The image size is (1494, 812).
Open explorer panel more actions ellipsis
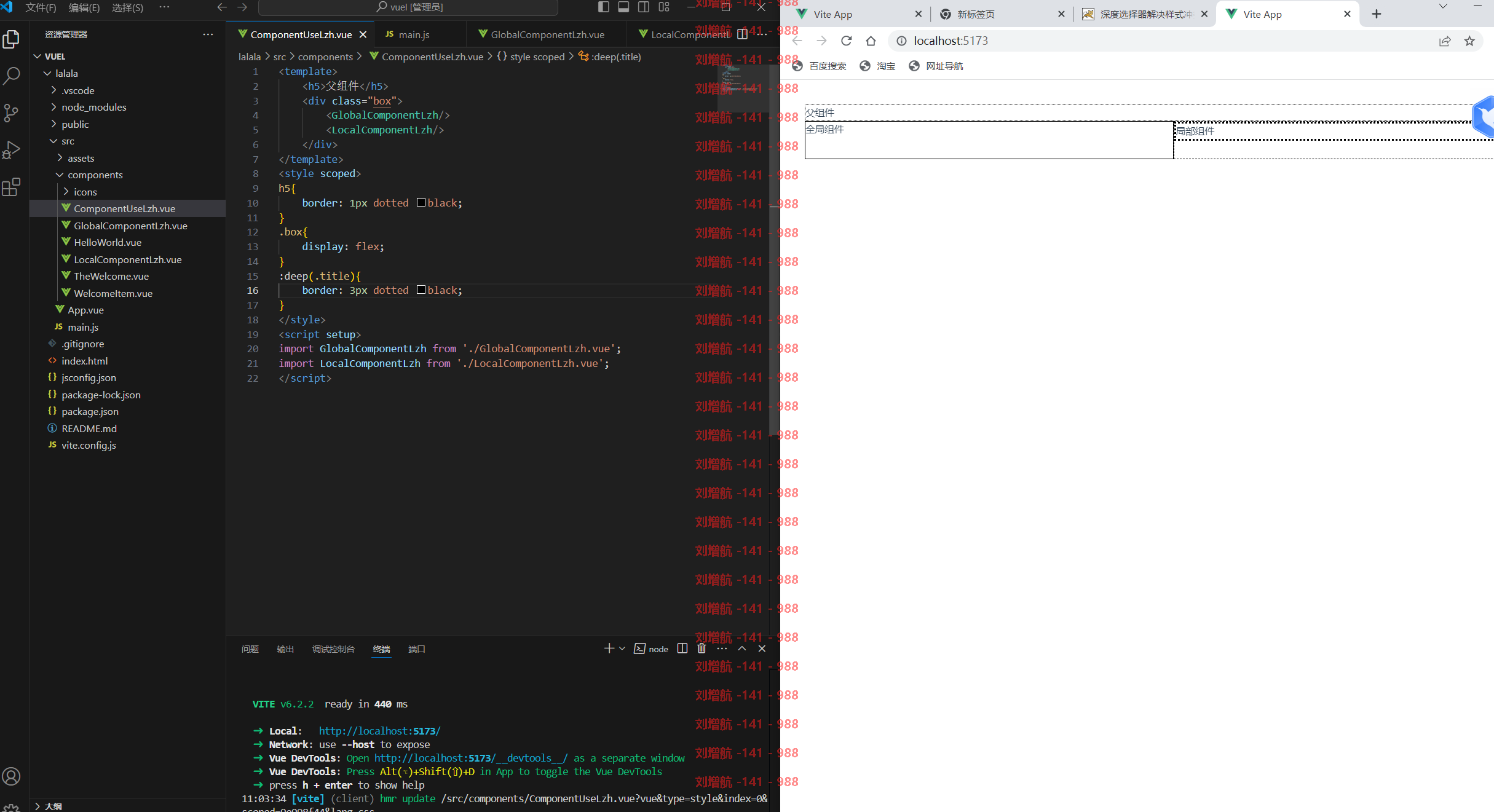coord(208,34)
